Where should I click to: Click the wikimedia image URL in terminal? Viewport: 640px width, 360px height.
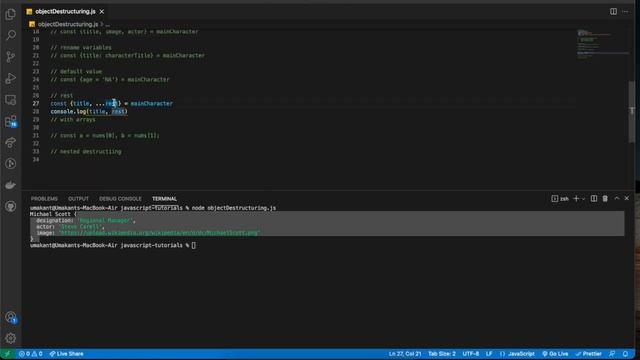click(x=160, y=233)
